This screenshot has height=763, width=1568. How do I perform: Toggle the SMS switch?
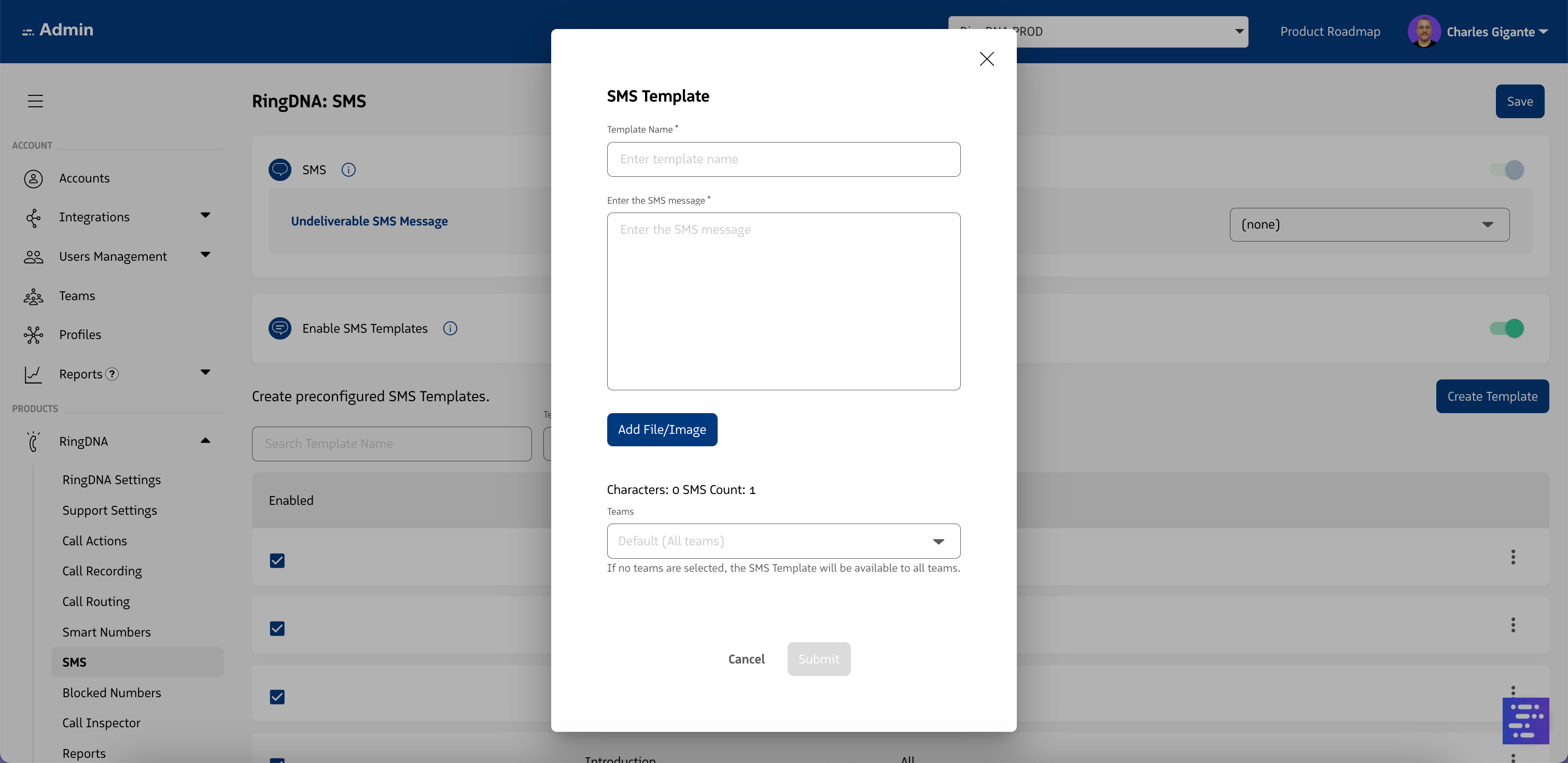click(1506, 170)
